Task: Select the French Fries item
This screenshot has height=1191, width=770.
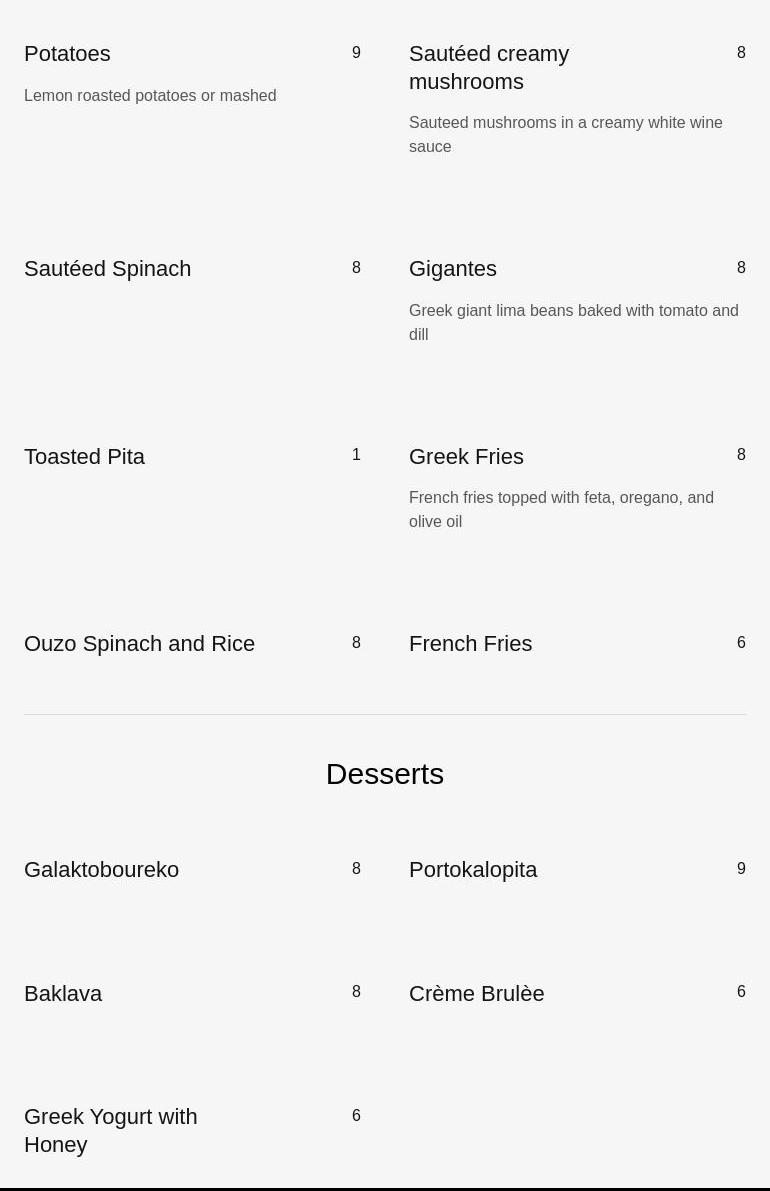Action: click(x=470, y=644)
